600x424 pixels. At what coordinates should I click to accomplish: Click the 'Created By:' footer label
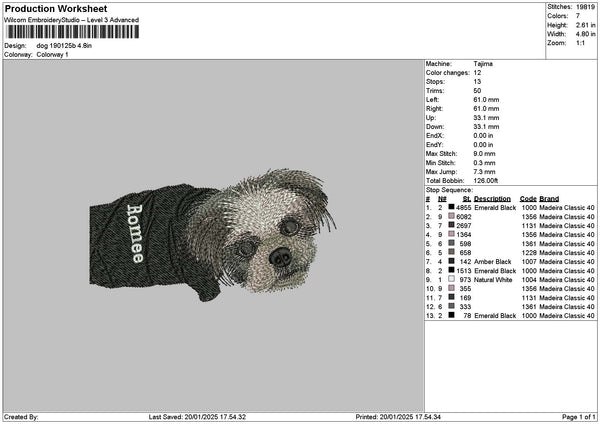(21, 417)
